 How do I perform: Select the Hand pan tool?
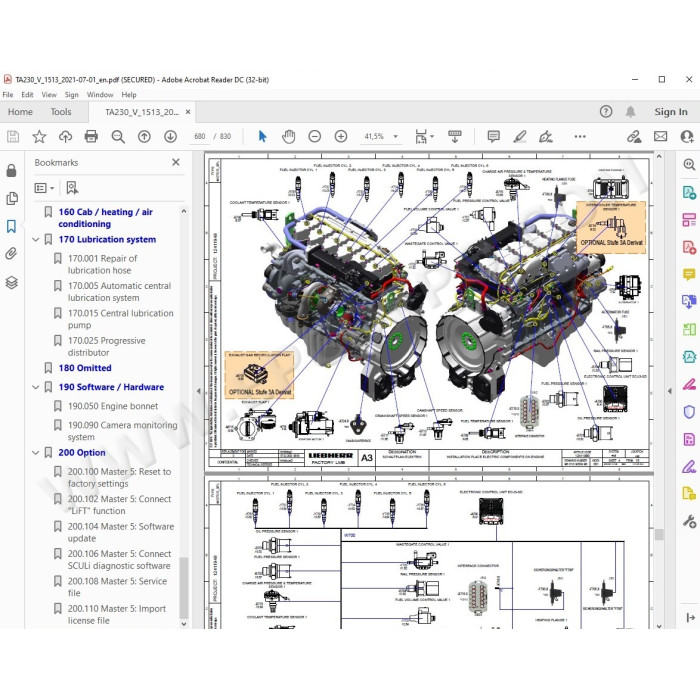tap(288, 136)
